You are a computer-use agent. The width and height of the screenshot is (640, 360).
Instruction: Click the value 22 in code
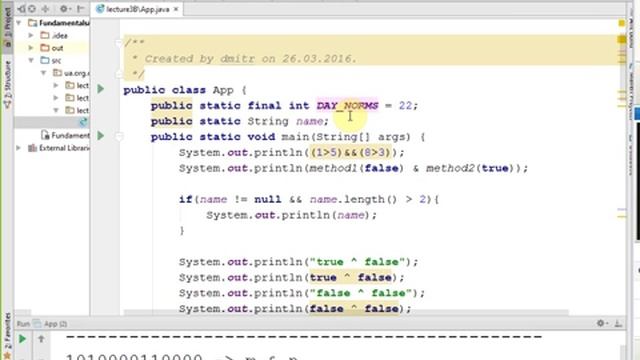[x=405, y=106]
